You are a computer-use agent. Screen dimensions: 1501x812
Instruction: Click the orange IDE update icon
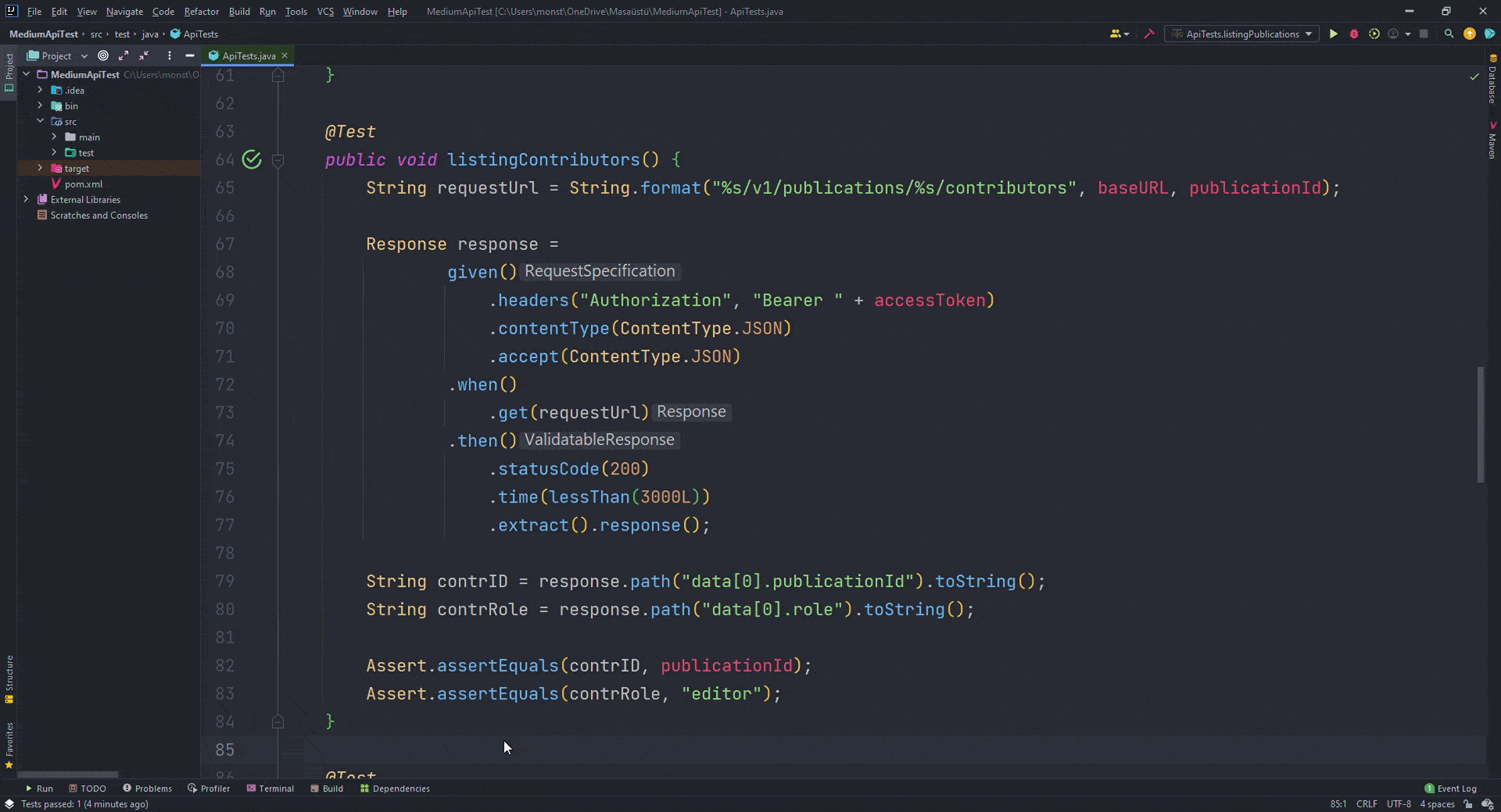coord(1470,34)
